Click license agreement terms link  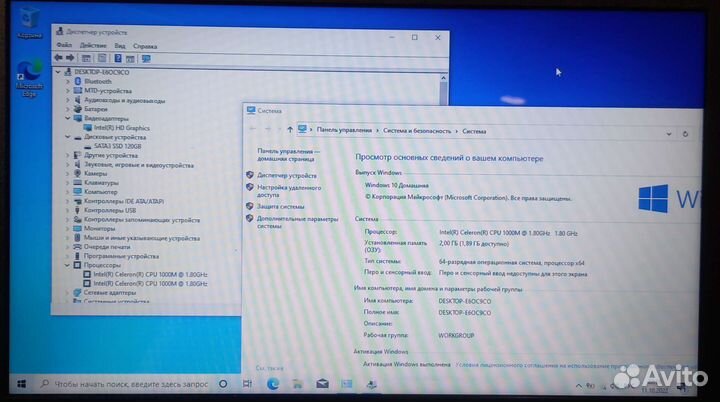(x=537, y=365)
